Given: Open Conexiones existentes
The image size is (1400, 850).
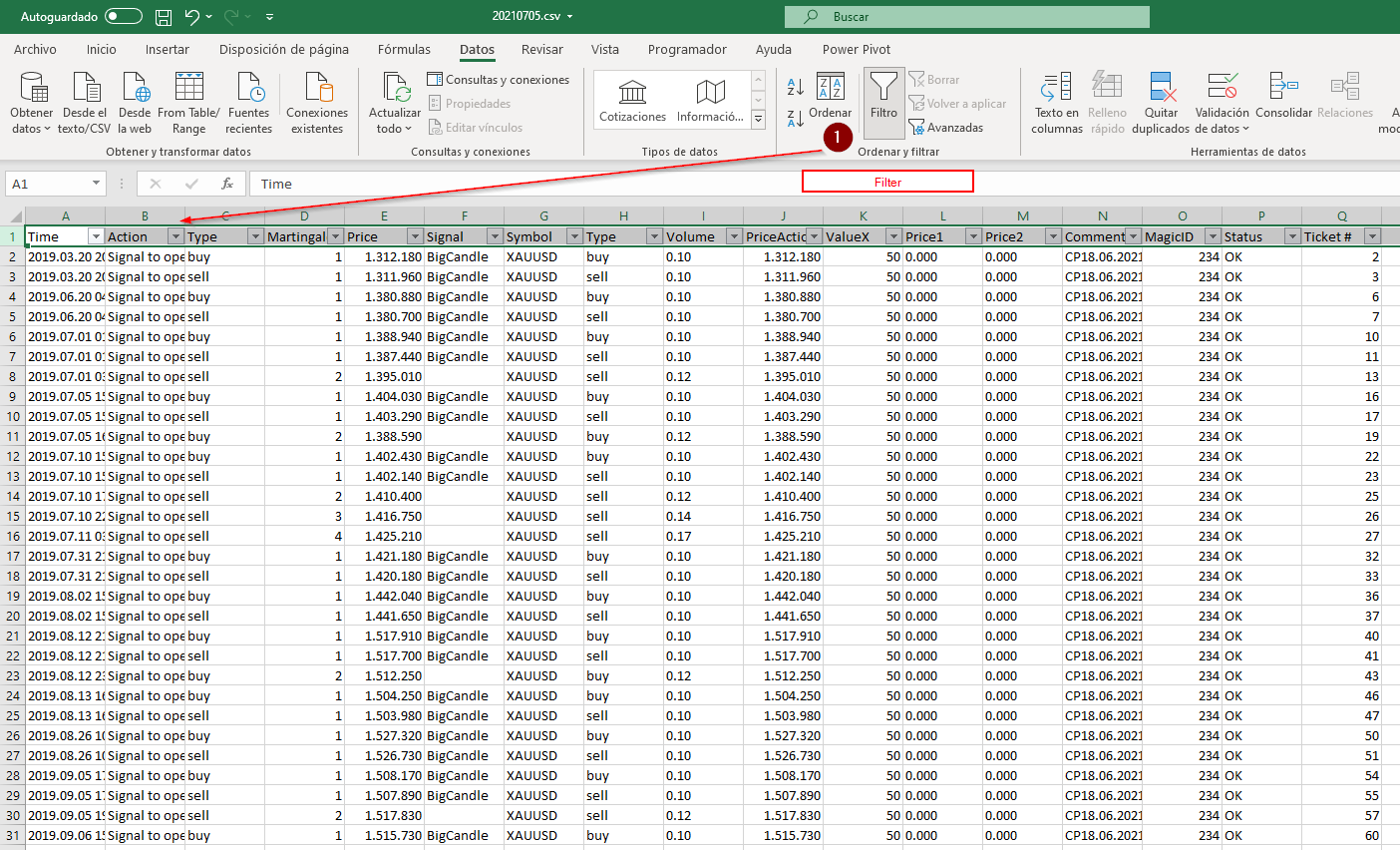Looking at the screenshot, I should click(317, 103).
